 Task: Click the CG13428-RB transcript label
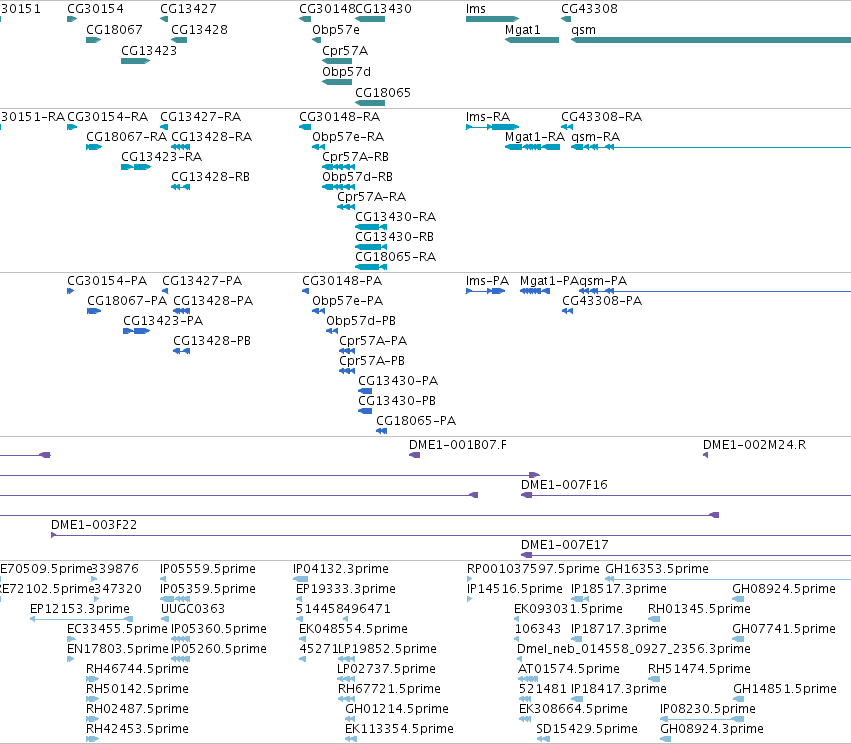coord(211,177)
